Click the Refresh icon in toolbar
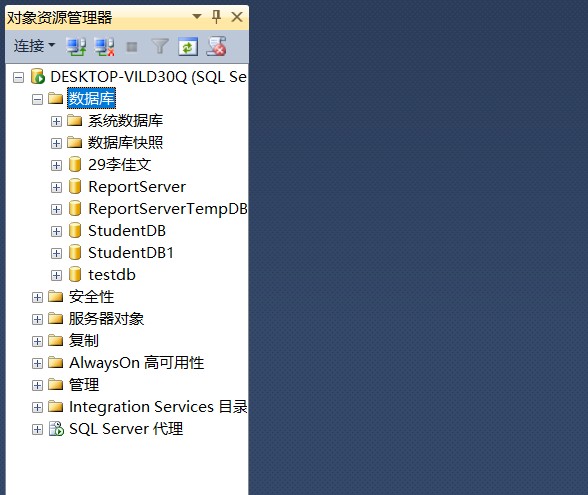 click(188, 47)
